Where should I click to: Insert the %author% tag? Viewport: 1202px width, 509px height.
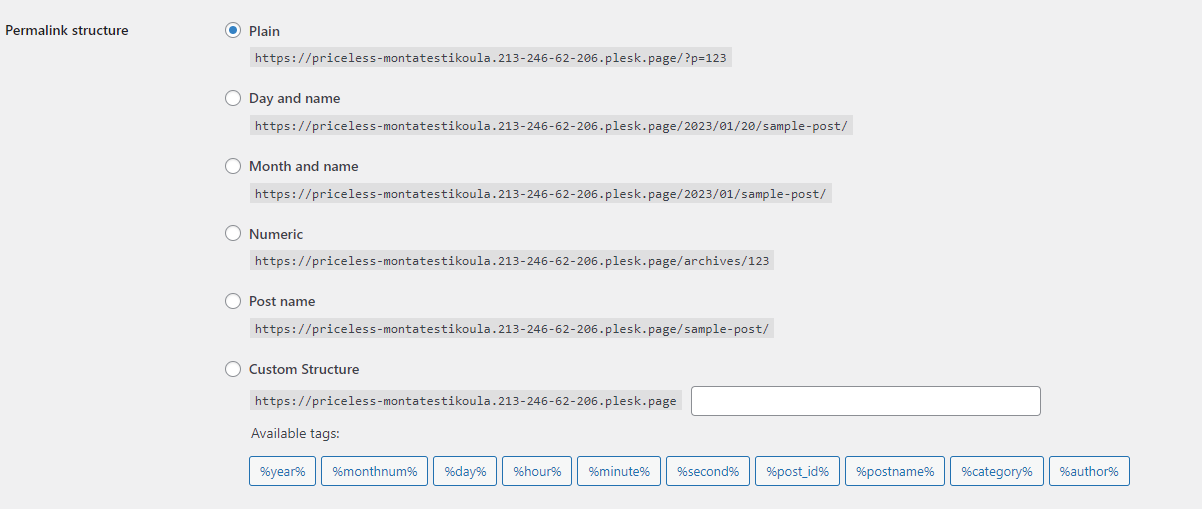pos(1089,471)
